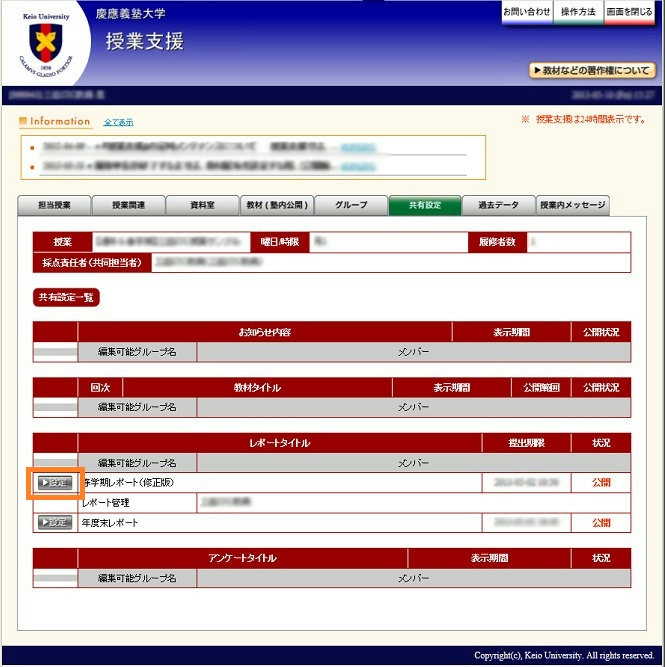
Task: Open the 資料室 tab
Action: pos(202,206)
